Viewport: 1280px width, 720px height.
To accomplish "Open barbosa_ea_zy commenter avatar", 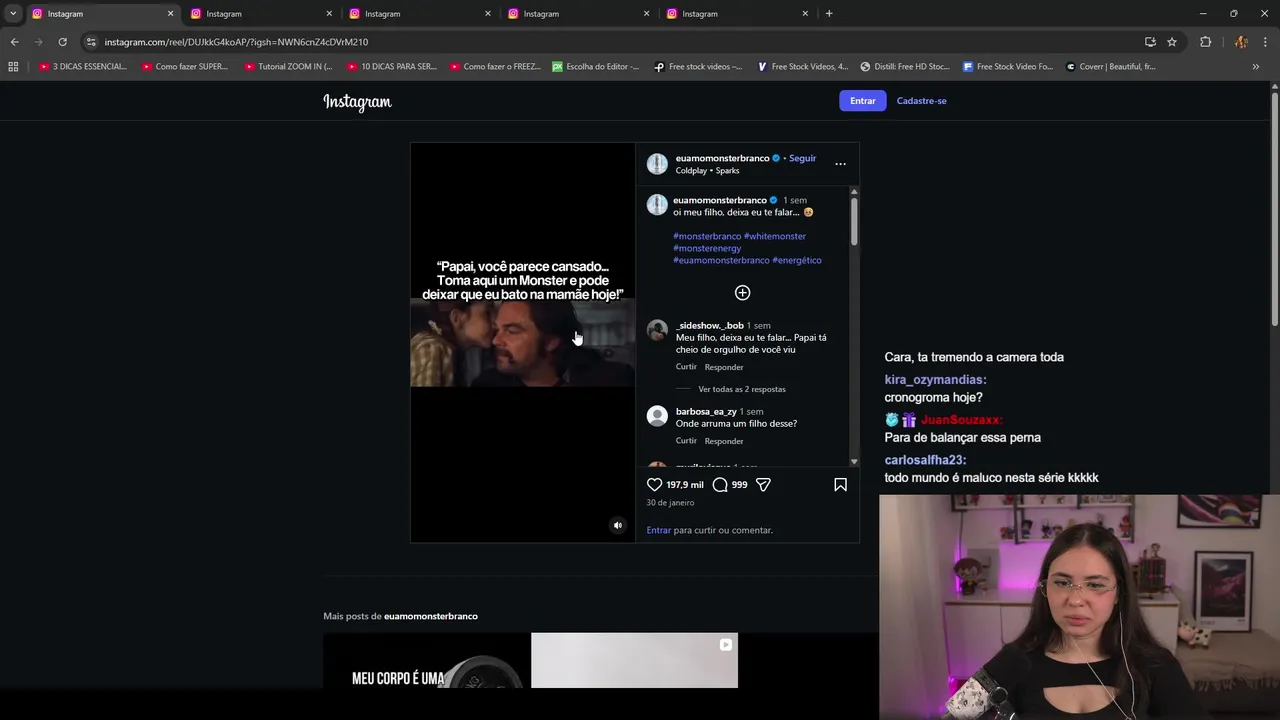I will tap(657, 416).
